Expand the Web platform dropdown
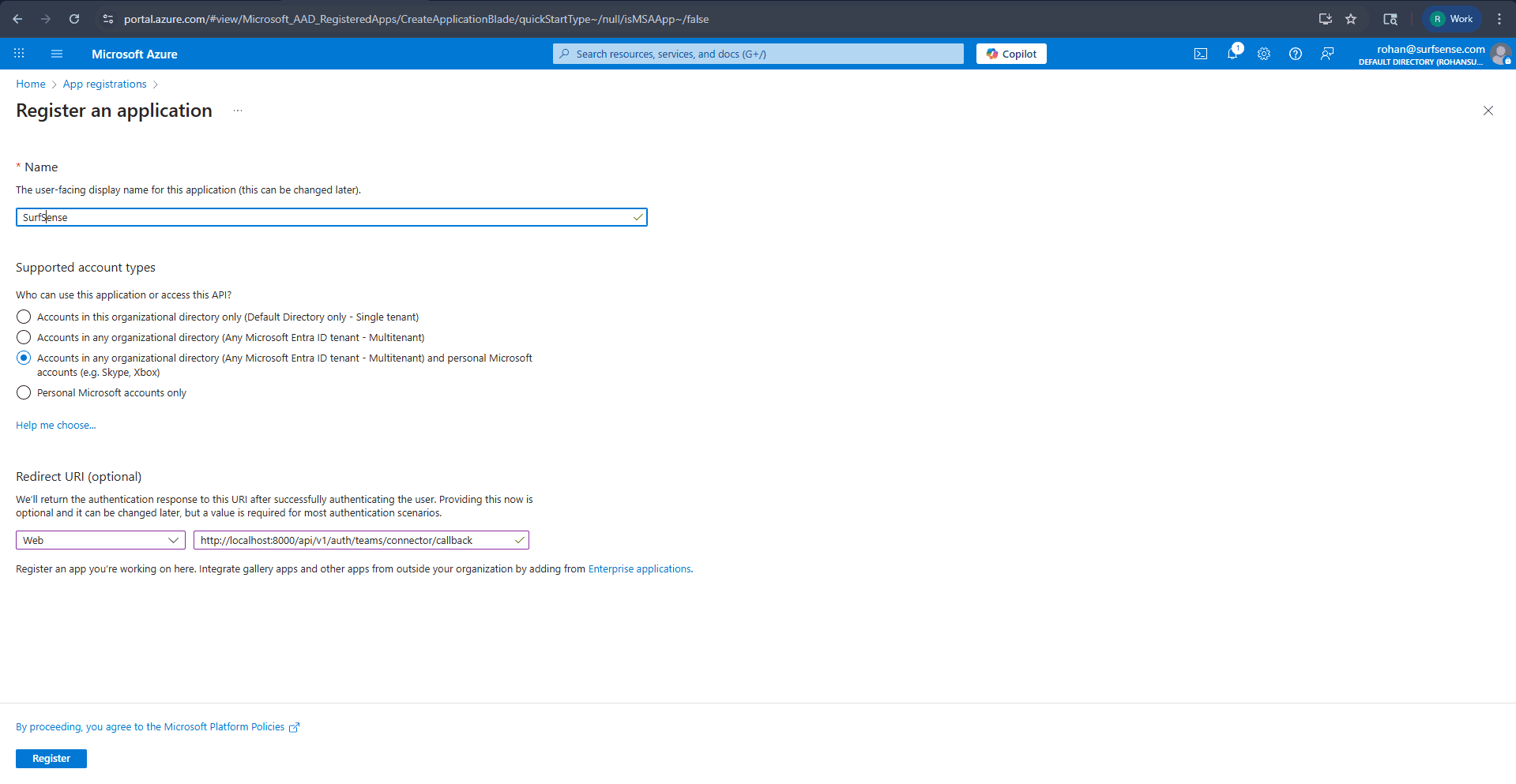 click(100, 540)
